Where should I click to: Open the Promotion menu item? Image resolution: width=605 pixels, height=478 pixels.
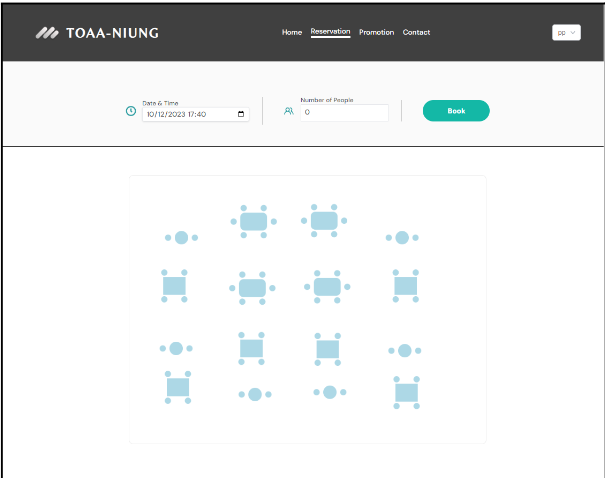(376, 33)
